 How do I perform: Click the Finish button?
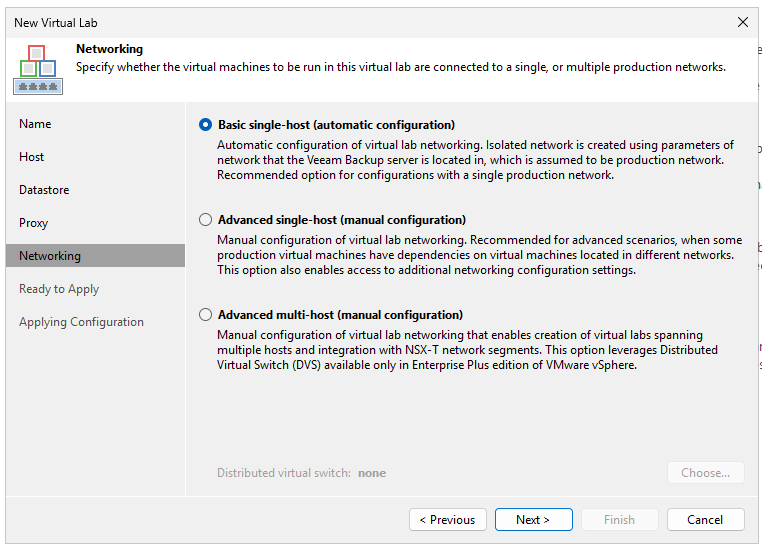coord(619,520)
